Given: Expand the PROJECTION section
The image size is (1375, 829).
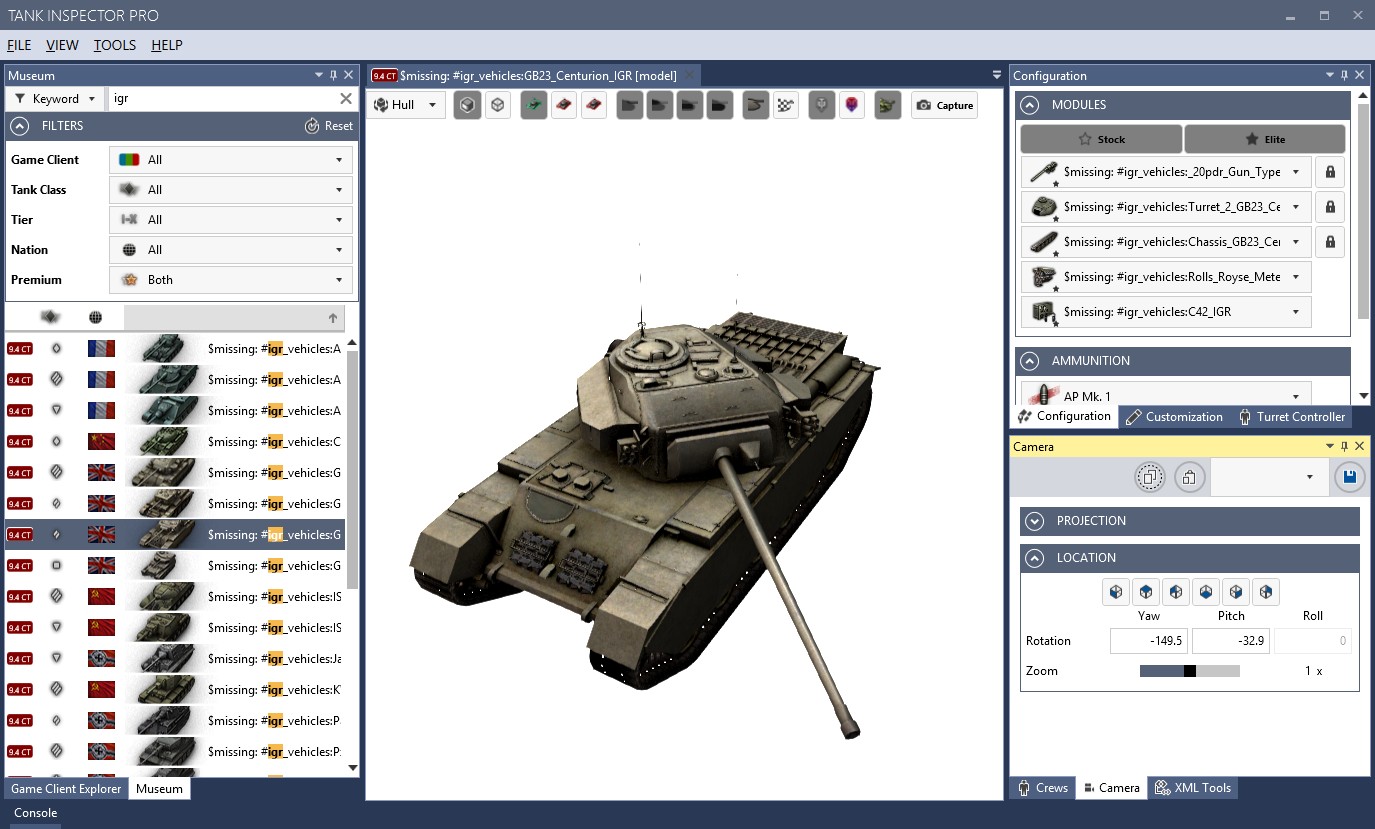Looking at the screenshot, I should coord(1036,521).
